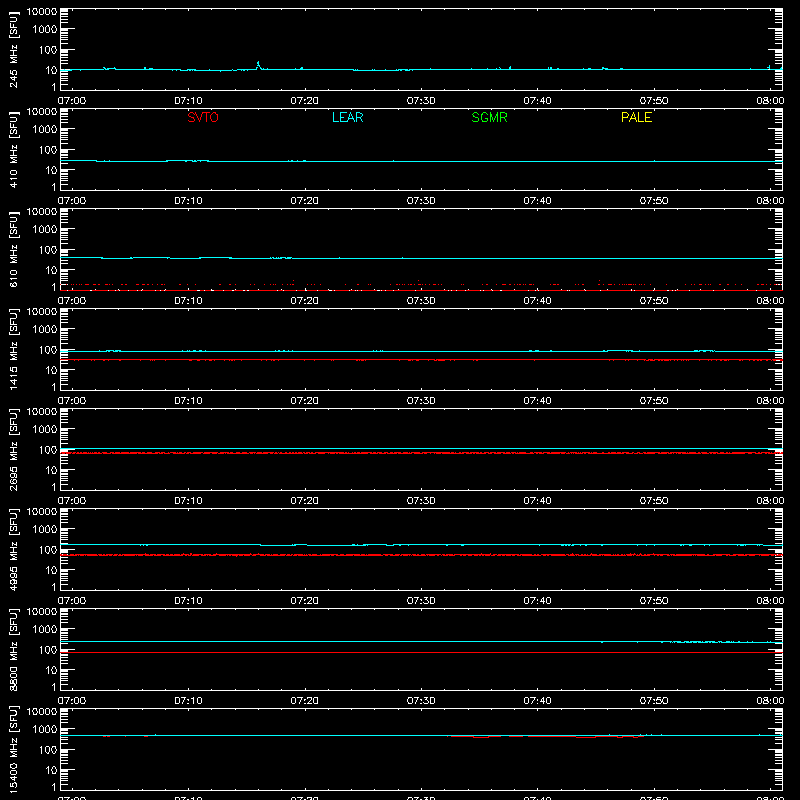Click the 100 value on the 610 MHz axis
The height and width of the screenshot is (800, 800).
tap(48, 249)
